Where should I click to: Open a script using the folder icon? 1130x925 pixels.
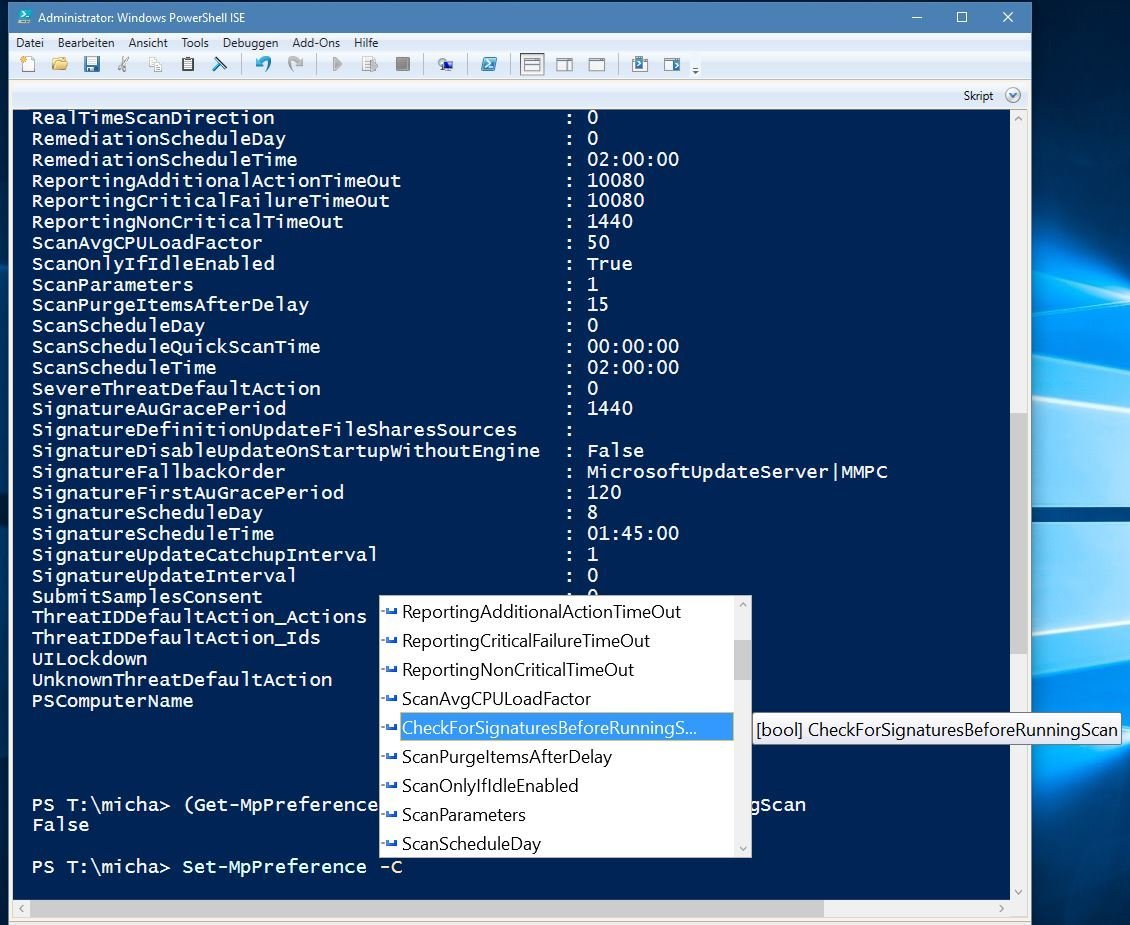[59, 64]
